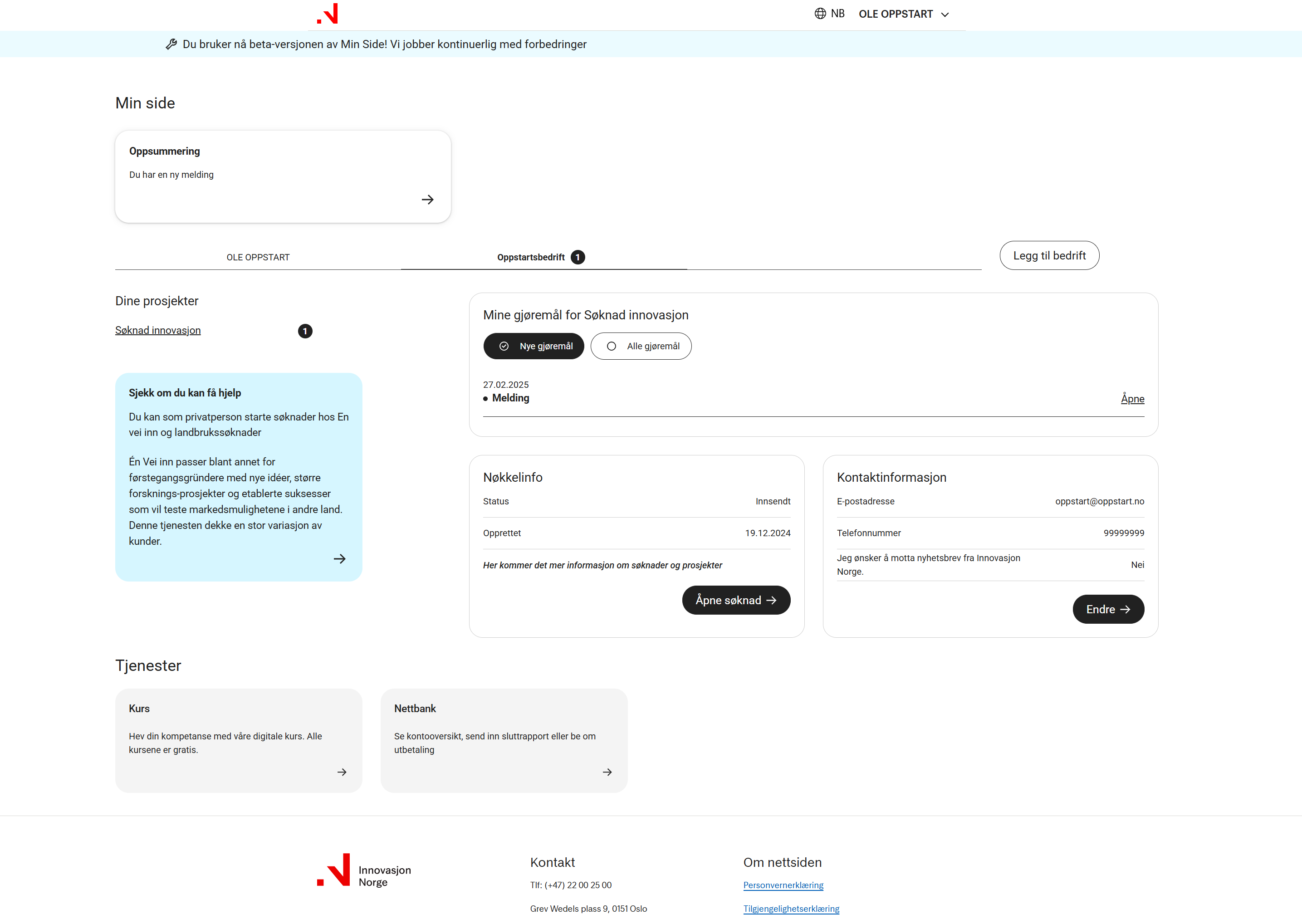Click the notification badge beside Søknad innovasjon
The image size is (1302, 924).
(x=305, y=331)
